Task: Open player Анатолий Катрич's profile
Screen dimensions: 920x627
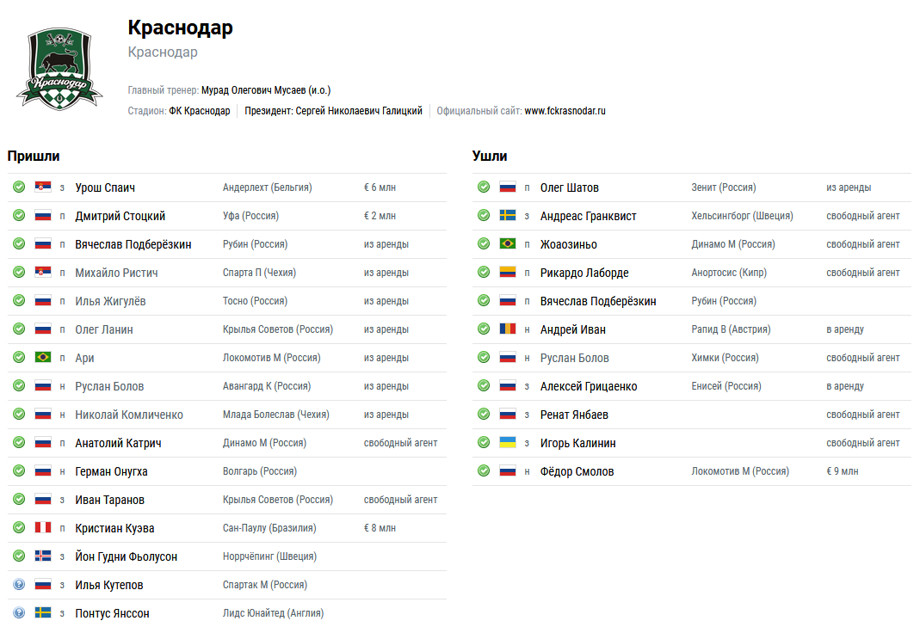Action: point(118,443)
